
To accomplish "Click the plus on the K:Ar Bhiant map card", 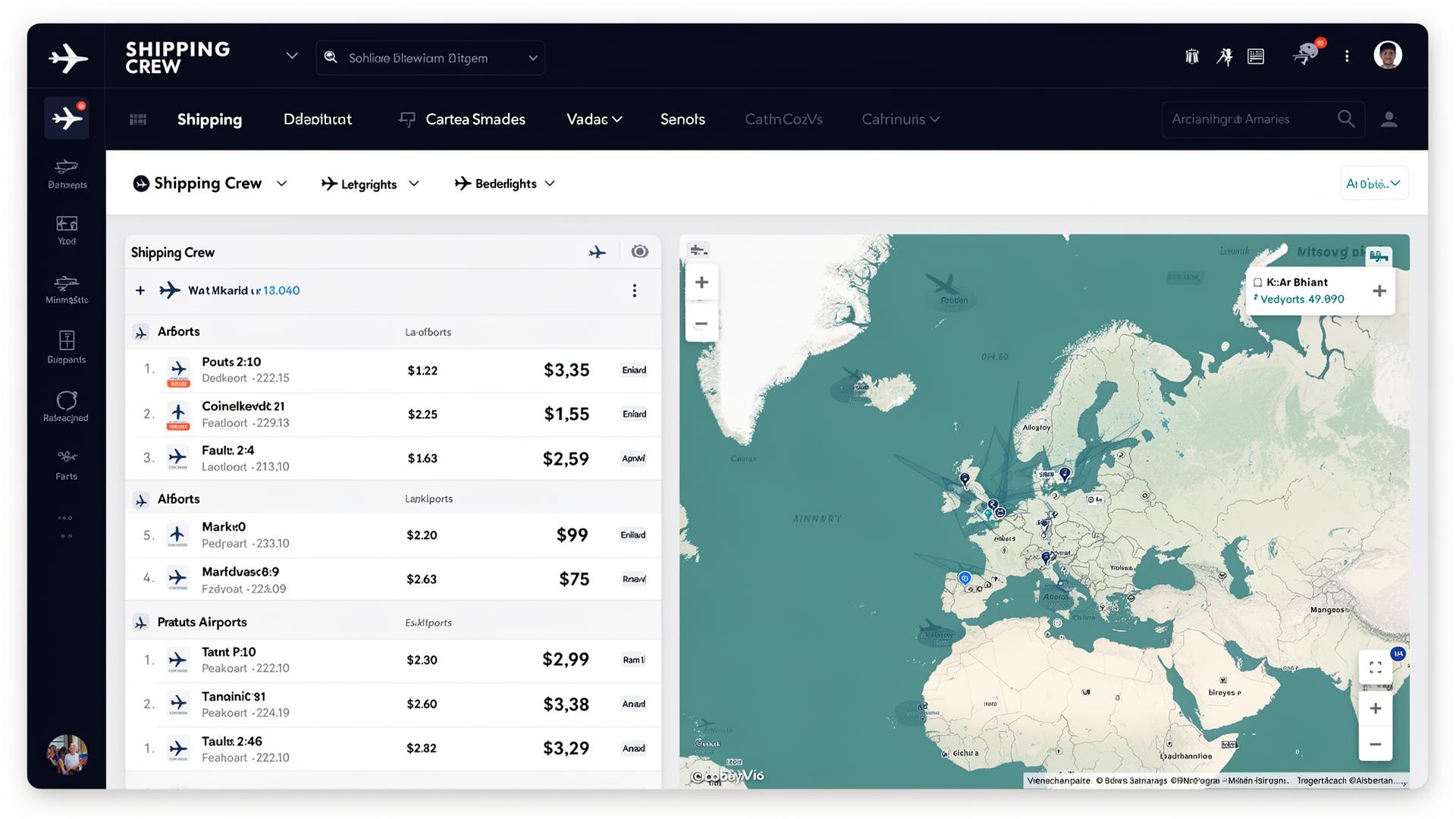I will (x=1379, y=291).
